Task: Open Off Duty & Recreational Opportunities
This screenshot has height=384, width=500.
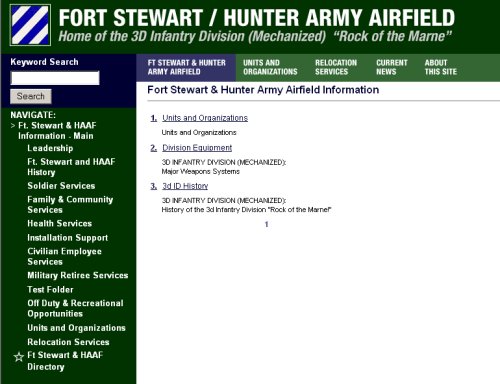Action: (x=75, y=308)
